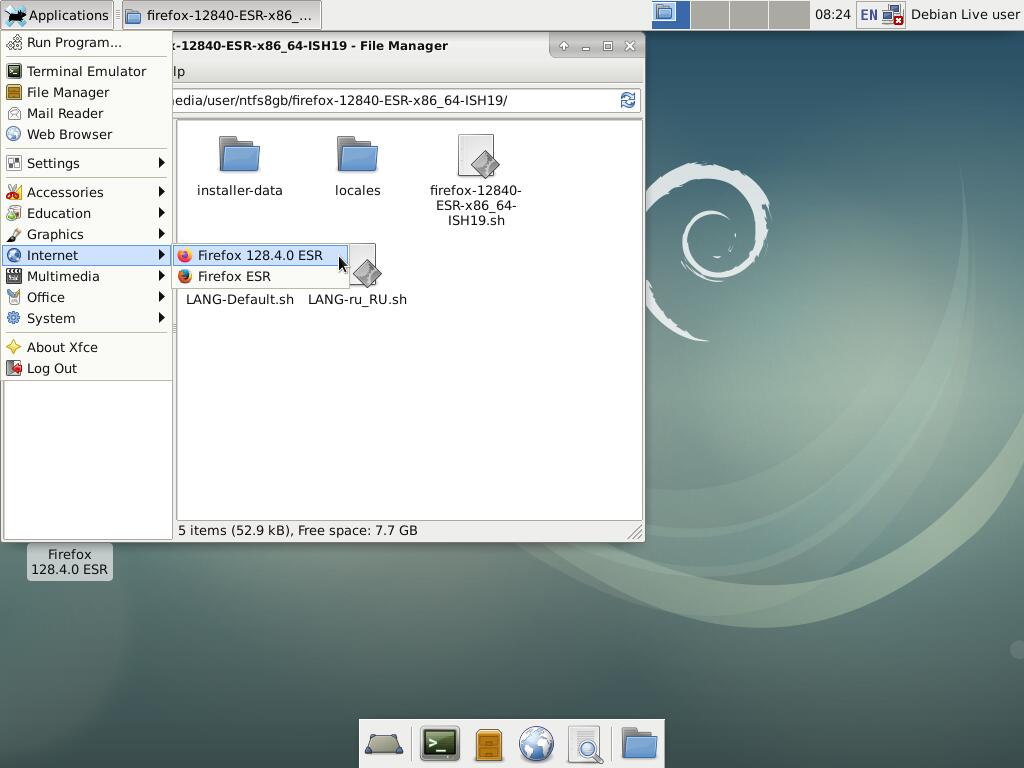Open the home folder icon in the dock

tap(638, 744)
